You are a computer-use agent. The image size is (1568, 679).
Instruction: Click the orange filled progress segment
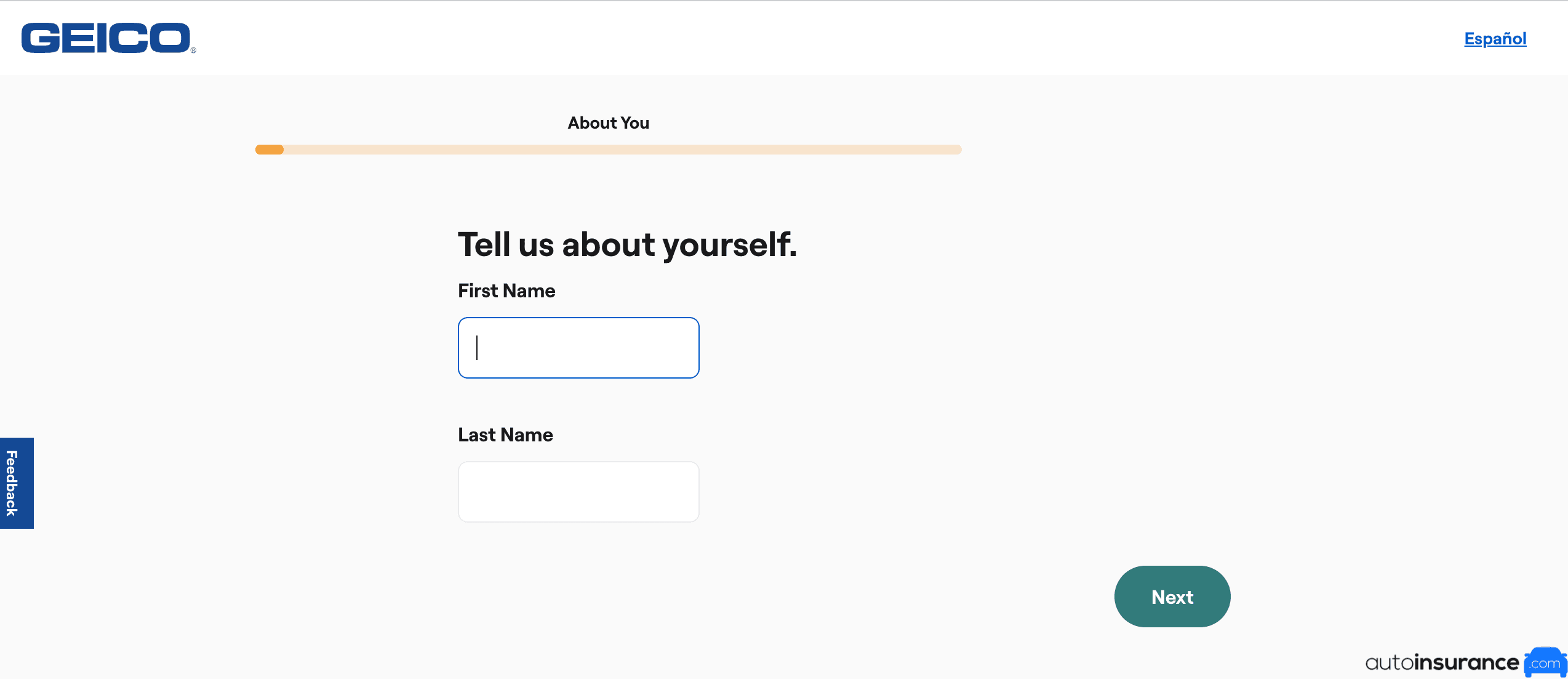point(270,150)
